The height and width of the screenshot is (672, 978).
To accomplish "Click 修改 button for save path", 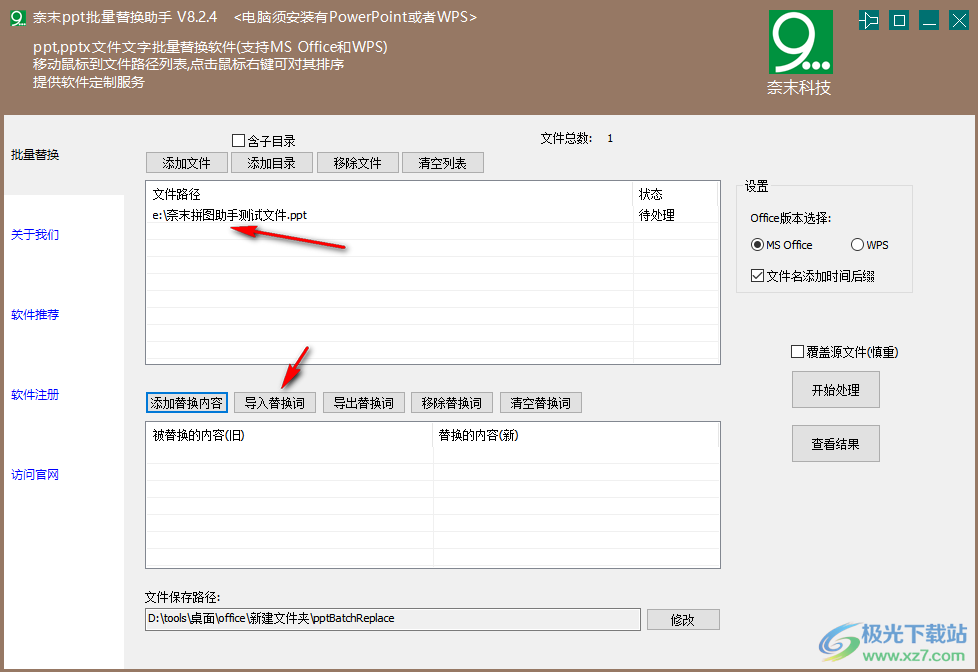I will [683, 620].
